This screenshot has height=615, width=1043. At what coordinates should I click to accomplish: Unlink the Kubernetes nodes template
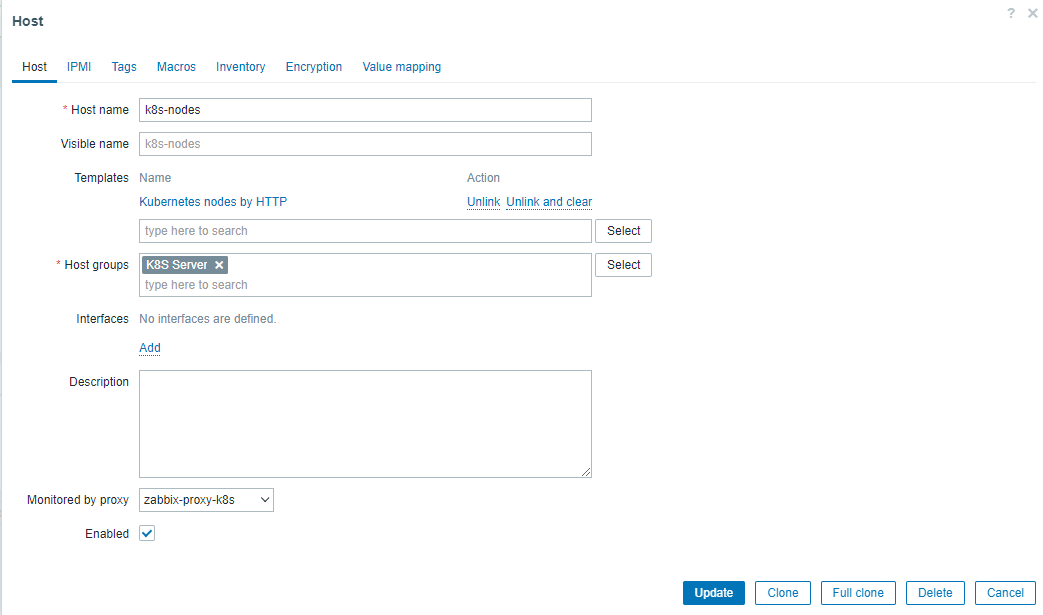point(484,201)
